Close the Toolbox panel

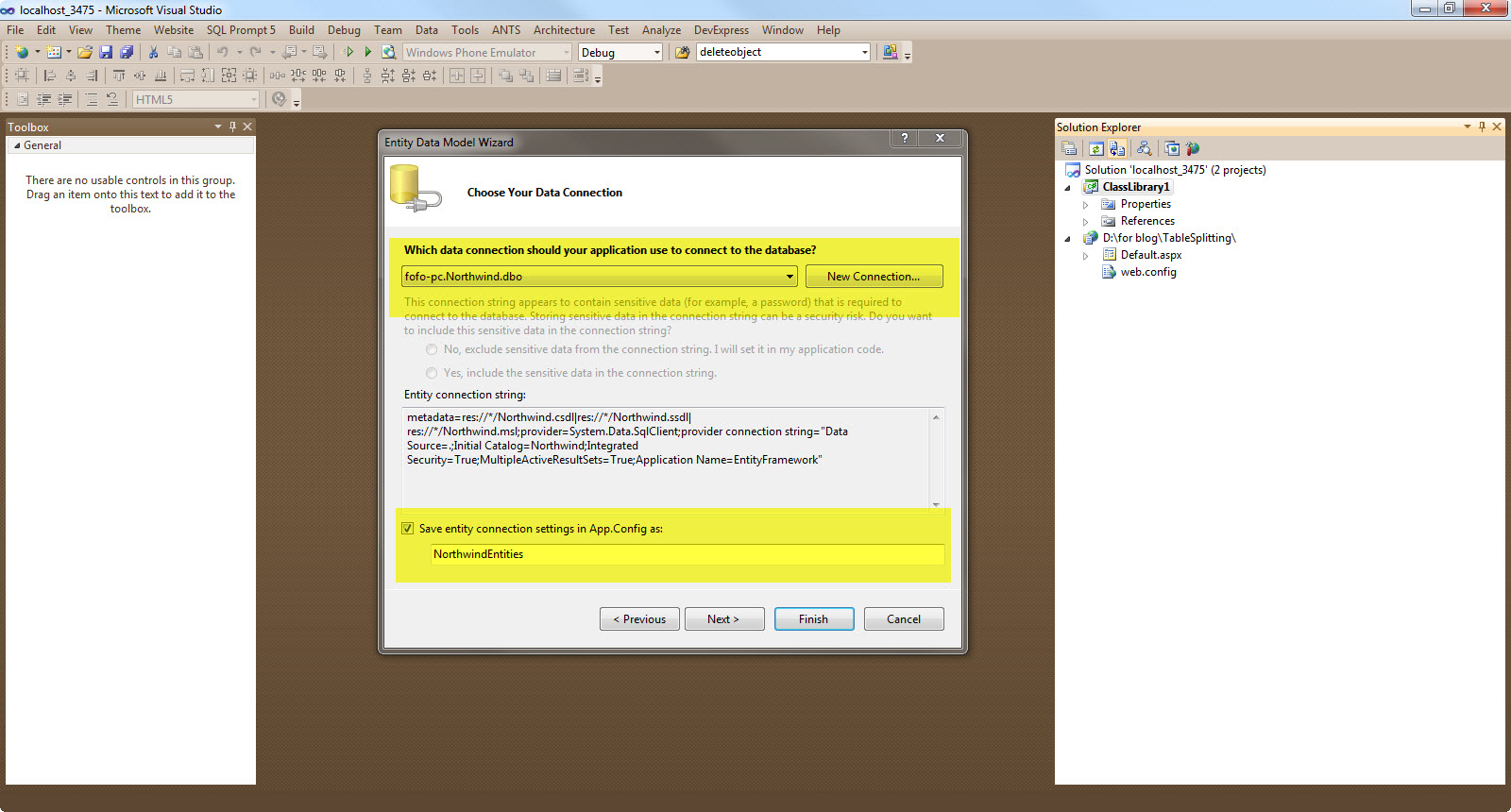pyautogui.click(x=247, y=127)
